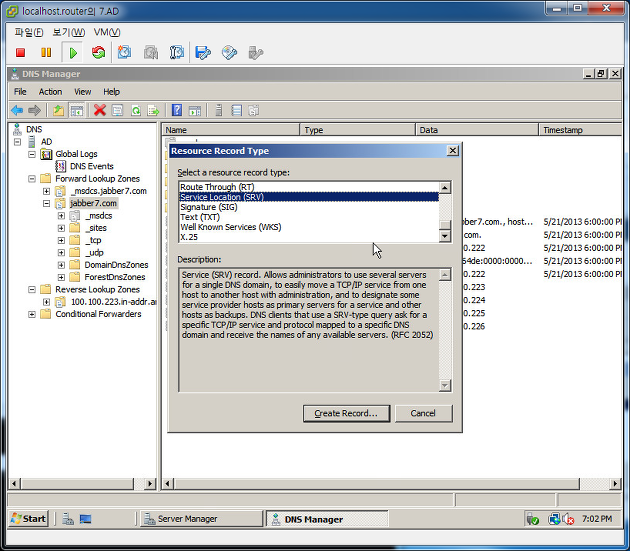This screenshot has height=551, width=630.
Task: Select the _sites folder in tree
Action: [x=96, y=228]
